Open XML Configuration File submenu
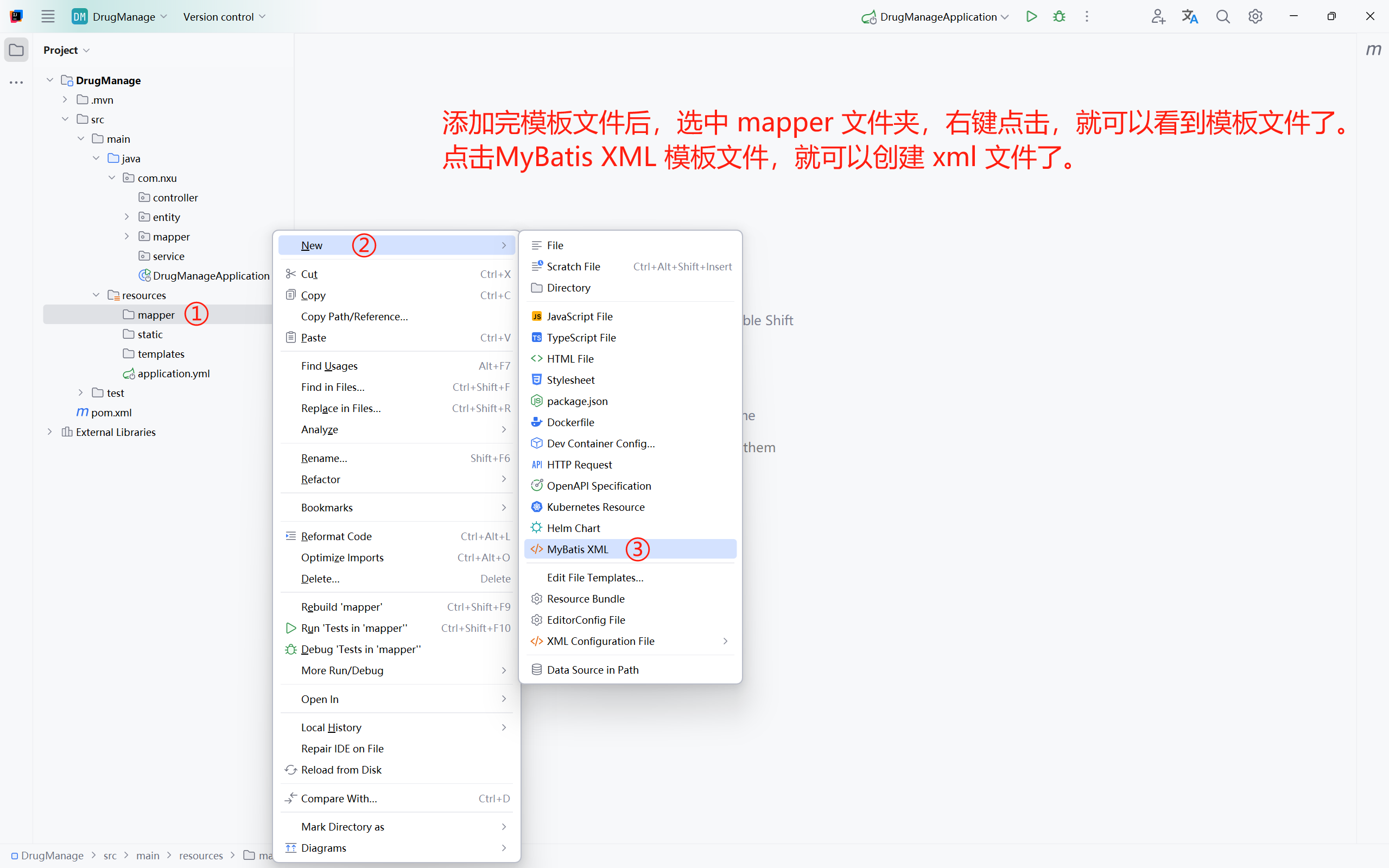This screenshot has width=1389, height=868. [x=600, y=641]
